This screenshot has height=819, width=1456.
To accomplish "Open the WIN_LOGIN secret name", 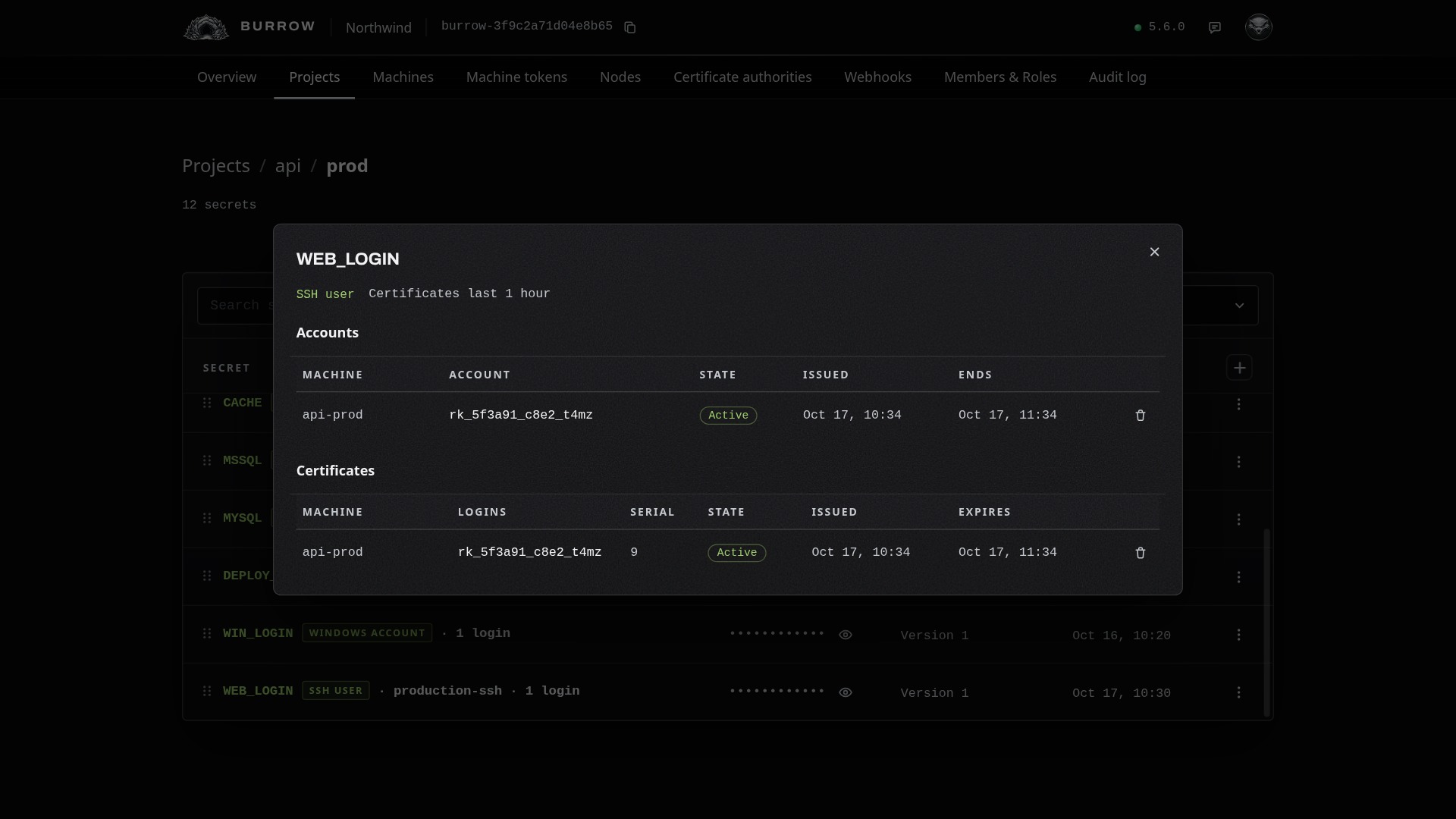I will 258,633.
